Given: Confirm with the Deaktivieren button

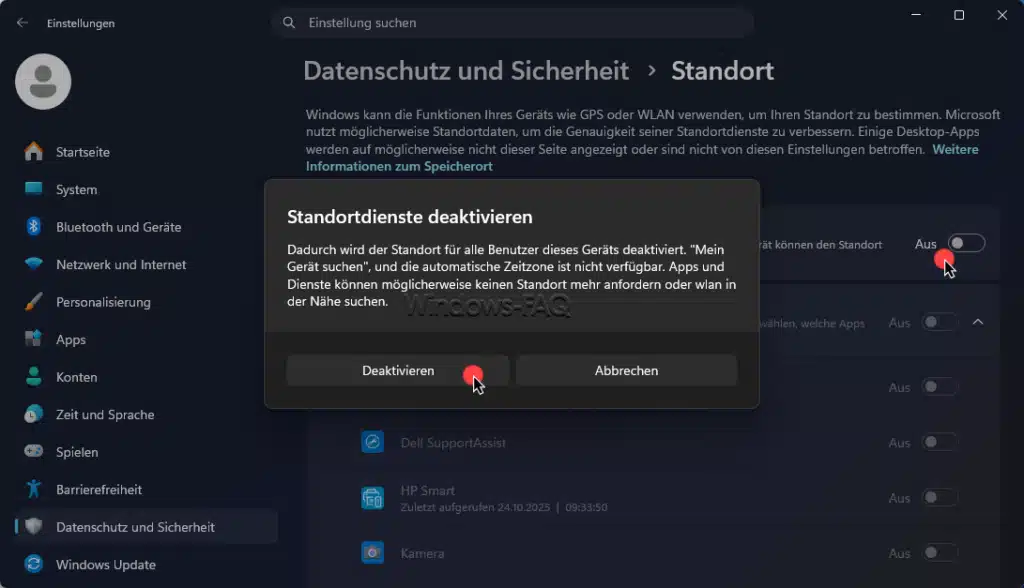Looking at the screenshot, I should click(398, 370).
